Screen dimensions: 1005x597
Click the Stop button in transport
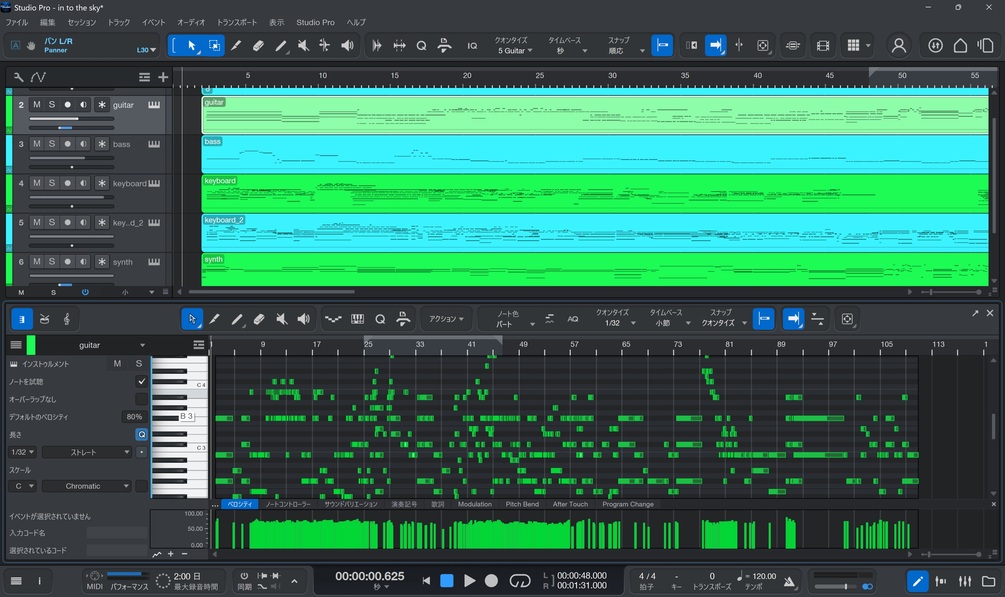click(x=447, y=581)
